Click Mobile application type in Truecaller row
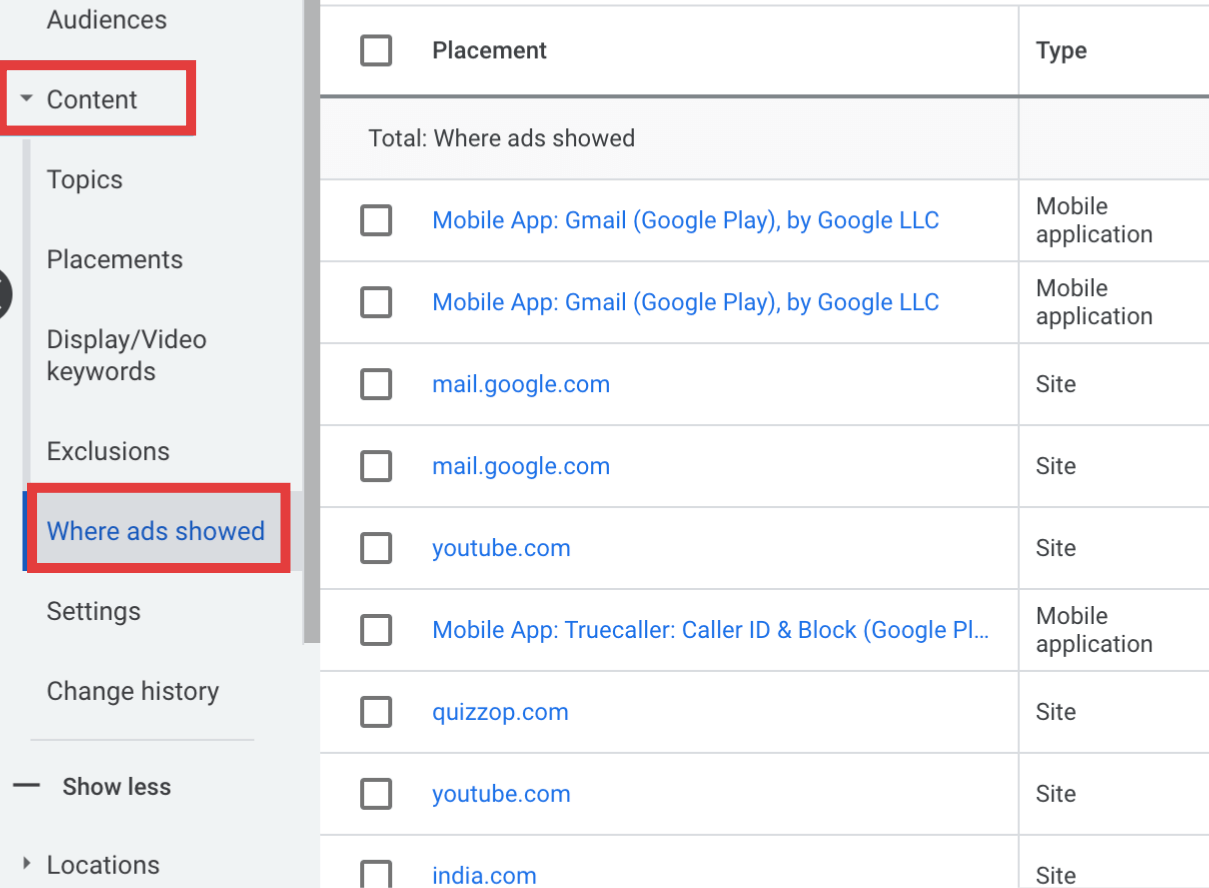1209x888 pixels. [1094, 630]
